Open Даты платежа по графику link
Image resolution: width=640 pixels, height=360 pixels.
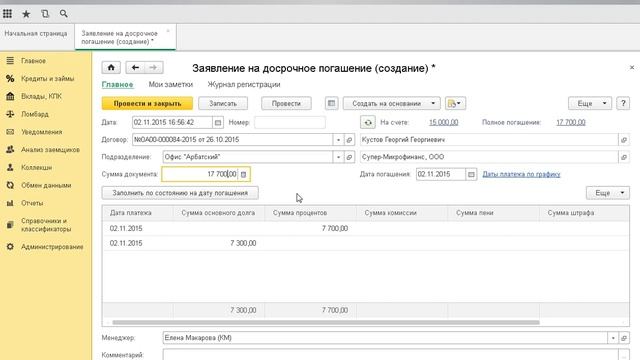tap(521, 174)
